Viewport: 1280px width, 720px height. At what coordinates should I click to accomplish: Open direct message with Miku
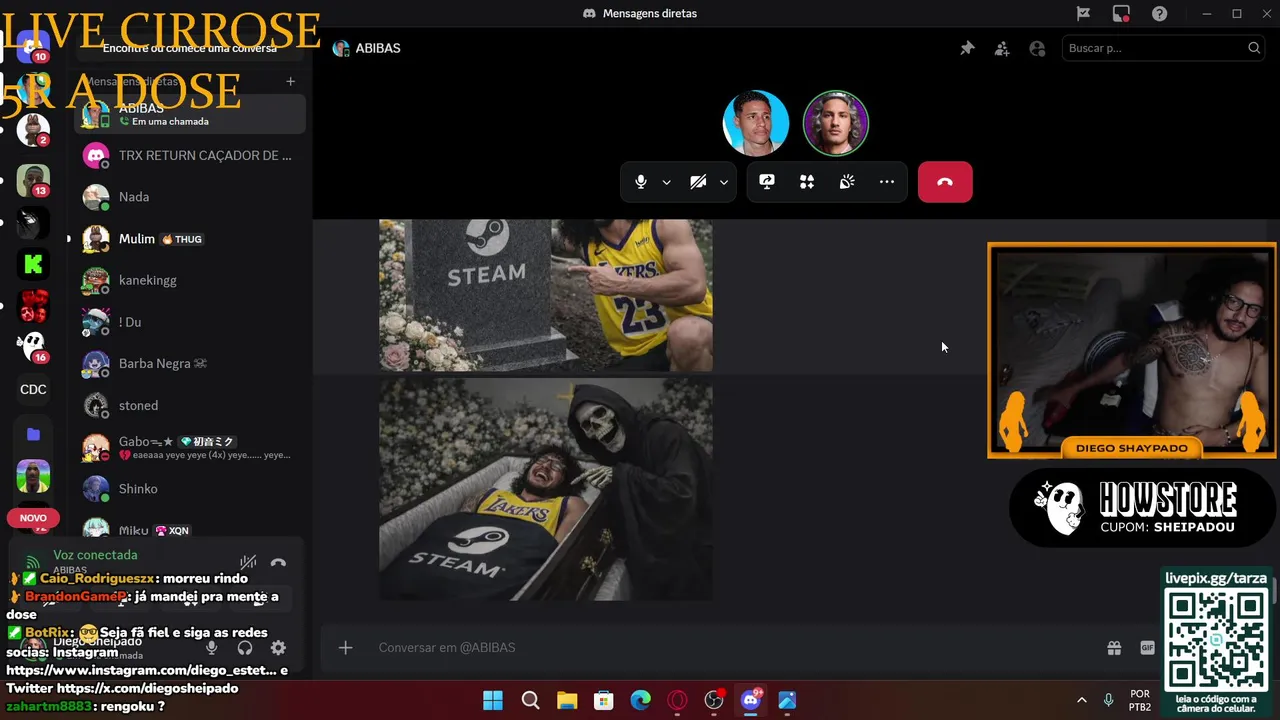coord(190,530)
